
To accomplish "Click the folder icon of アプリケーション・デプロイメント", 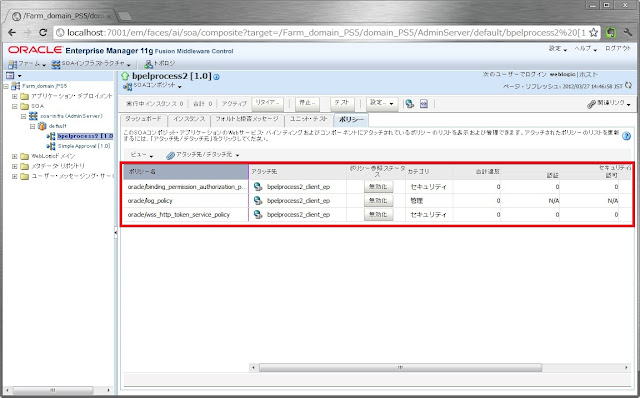I will pyautogui.click(x=24, y=96).
